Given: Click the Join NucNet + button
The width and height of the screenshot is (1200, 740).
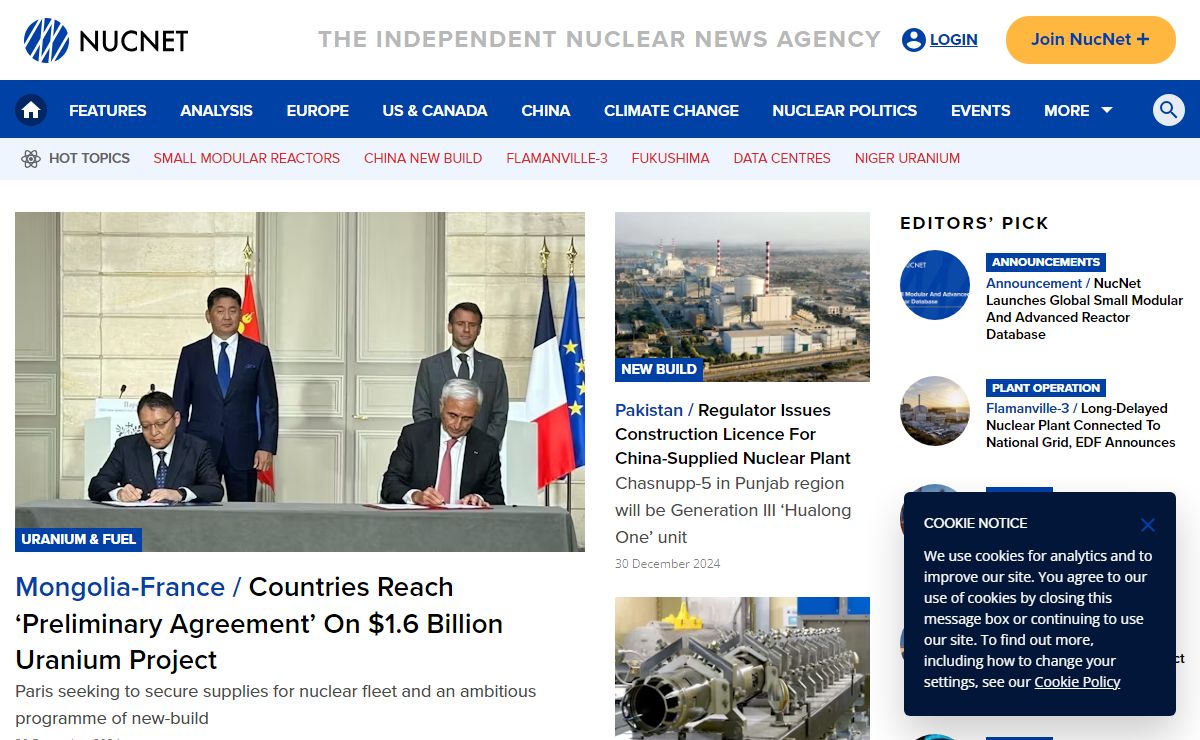Looking at the screenshot, I should [1090, 40].
